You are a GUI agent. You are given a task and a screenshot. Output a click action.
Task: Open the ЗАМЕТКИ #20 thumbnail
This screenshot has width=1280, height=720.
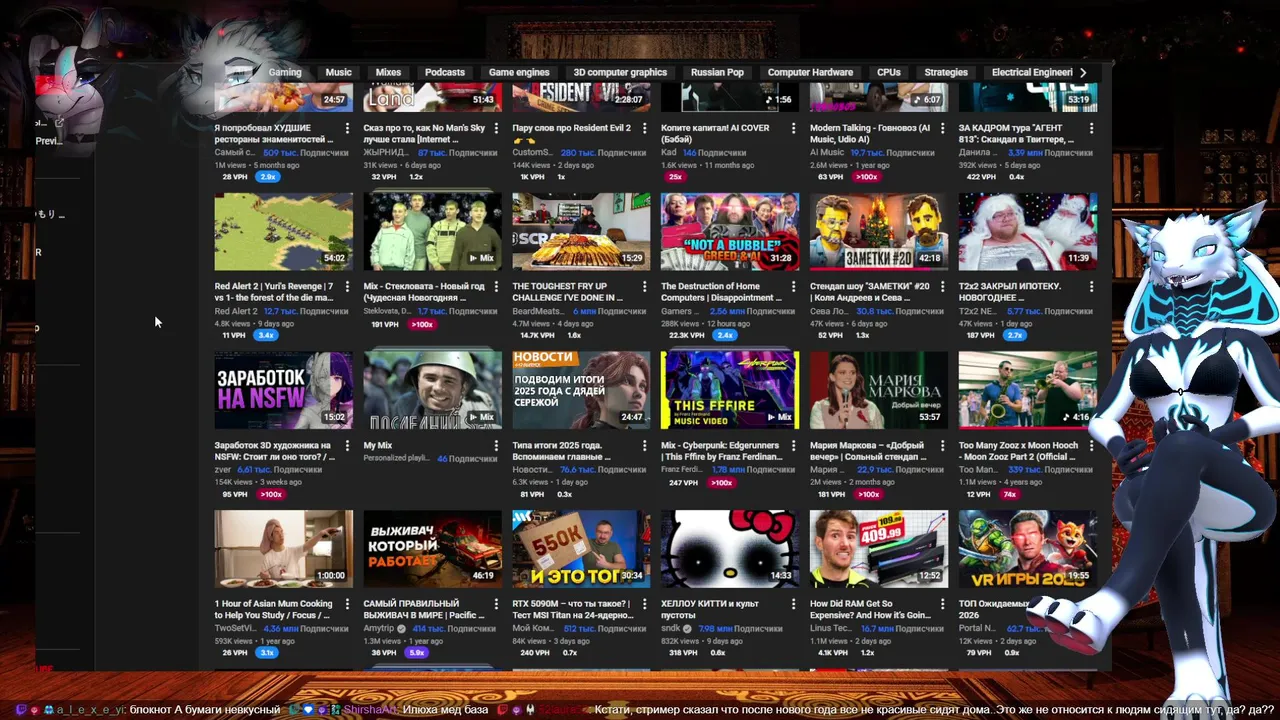879,232
